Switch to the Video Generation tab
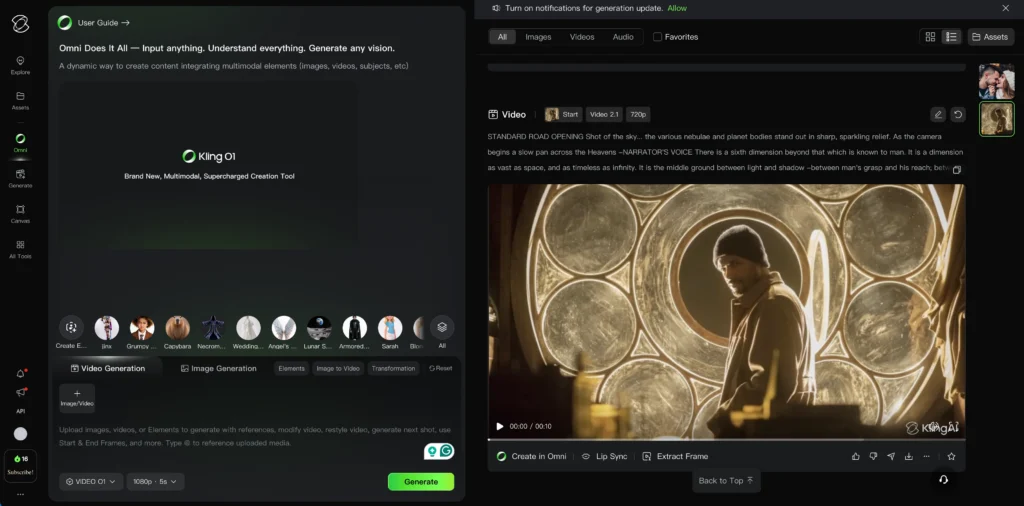Viewport: 1024px width, 506px height. tap(108, 368)
